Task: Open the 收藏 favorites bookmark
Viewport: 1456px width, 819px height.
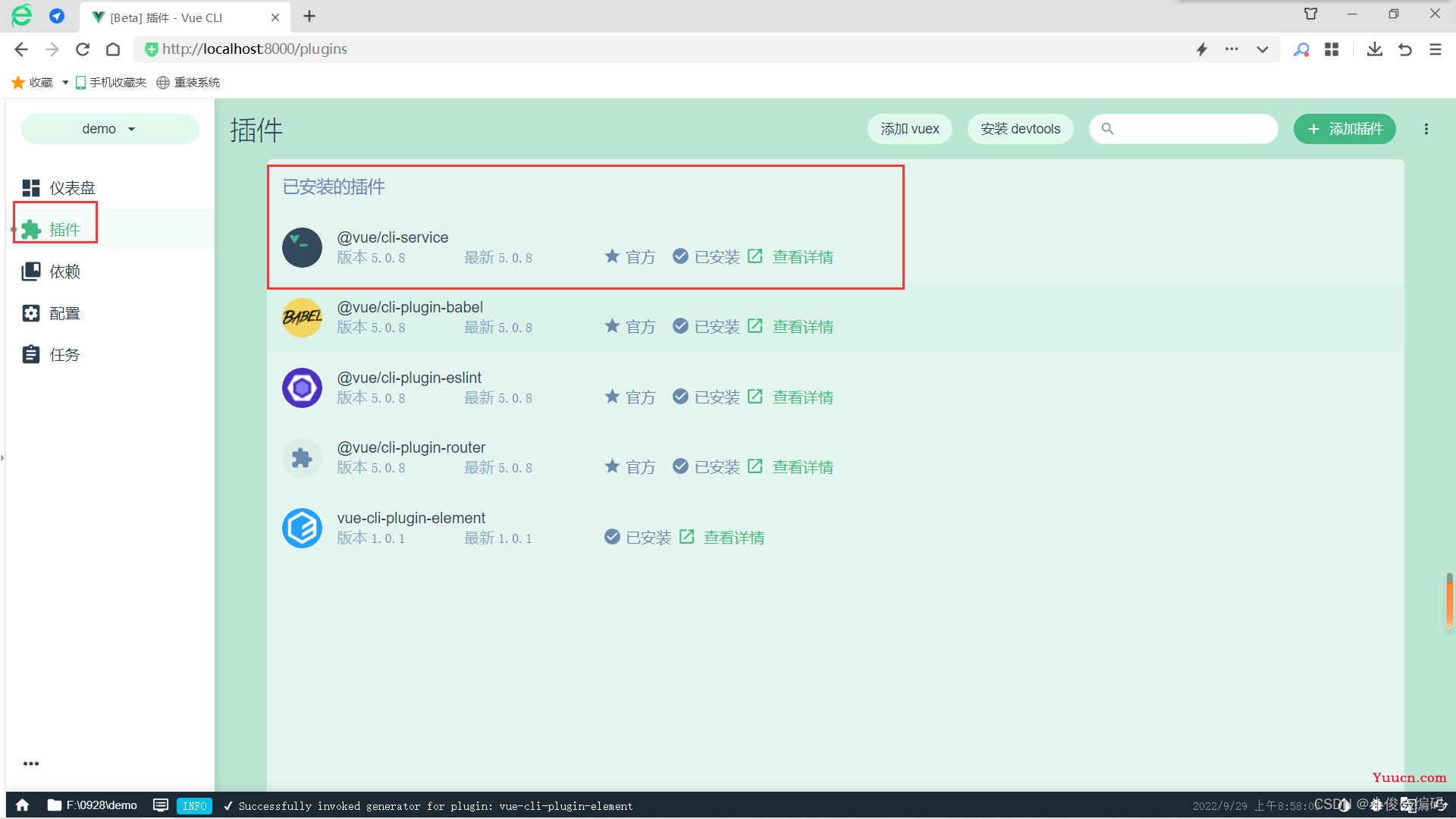Action: coord(33,83)
